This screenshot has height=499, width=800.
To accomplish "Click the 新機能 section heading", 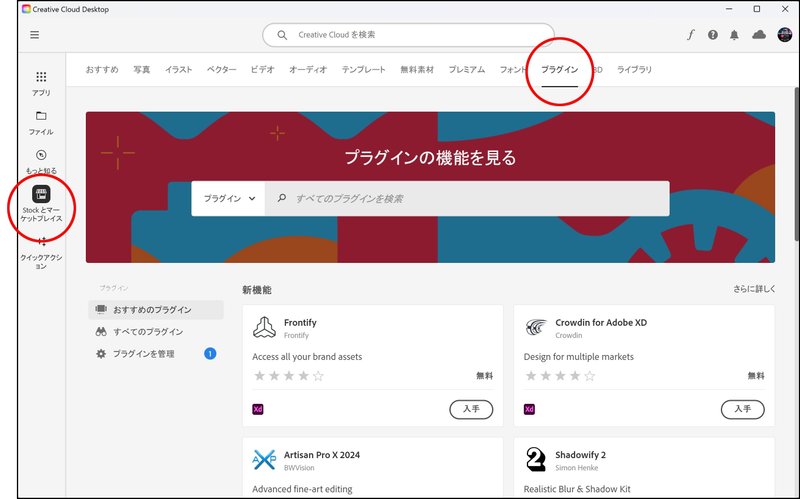I will pyautogui.click(x=257, y=290).
